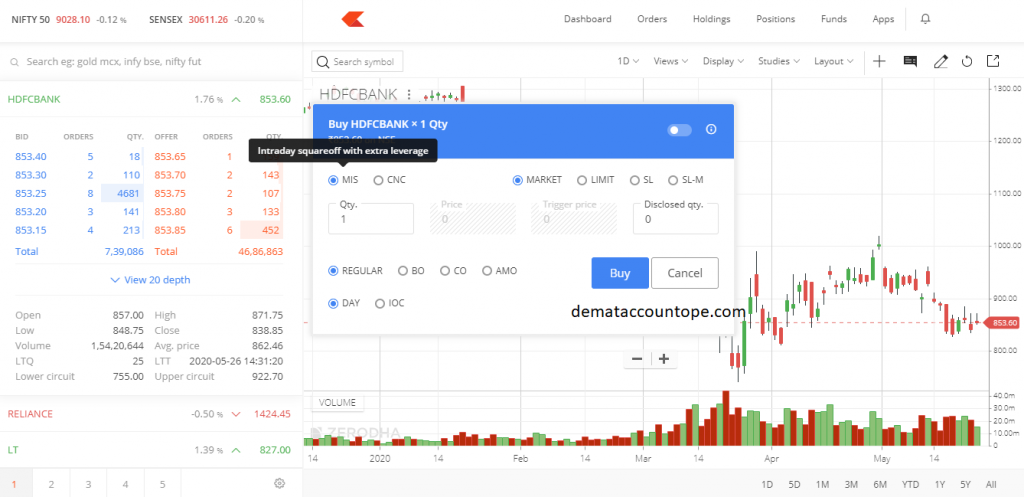Viewport: 1024px width, 497px height.
Task: Set chart range to 6M
Action: click(880, 485)
